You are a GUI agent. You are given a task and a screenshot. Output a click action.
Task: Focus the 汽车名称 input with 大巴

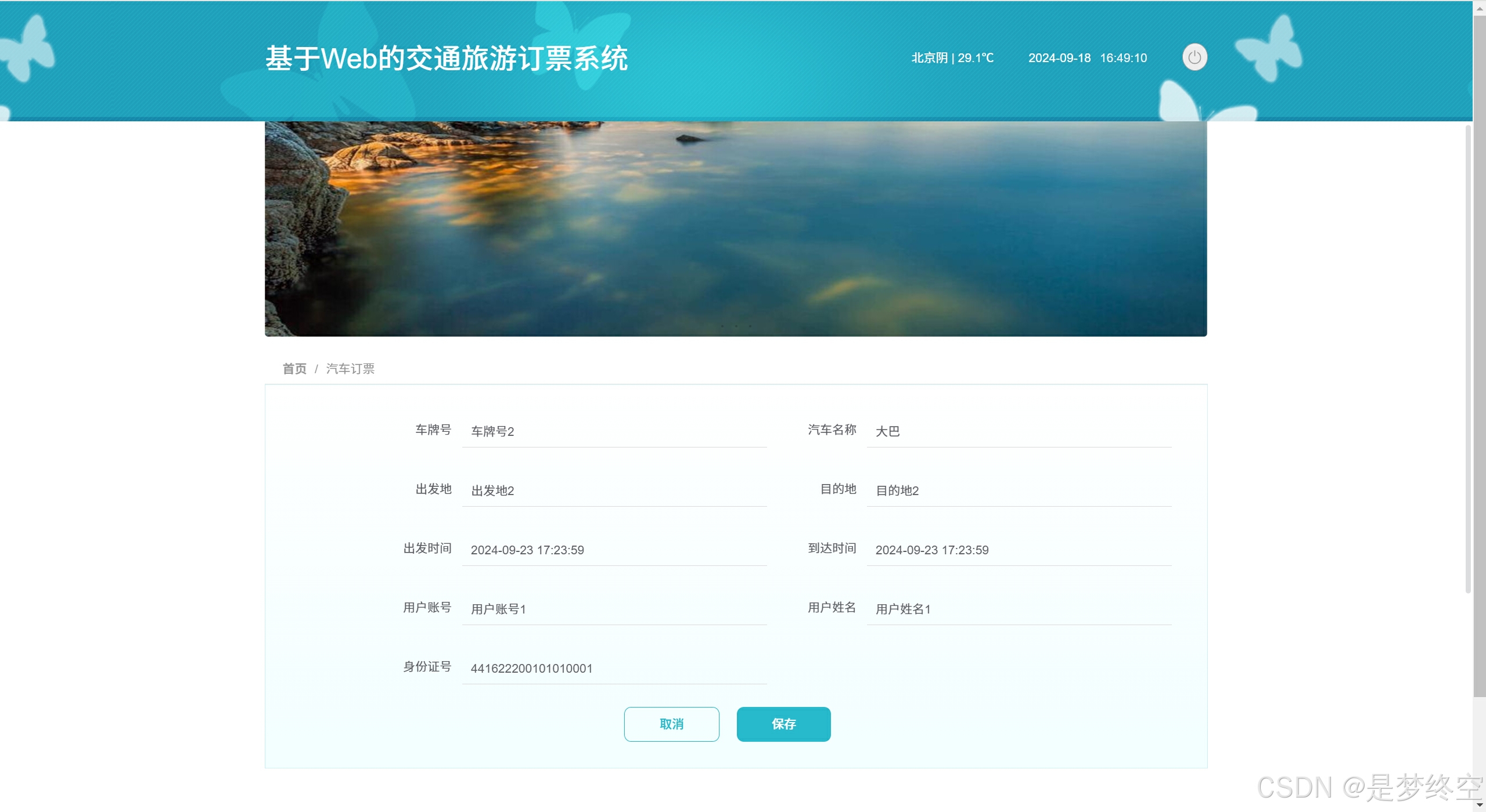[1019, 431]
